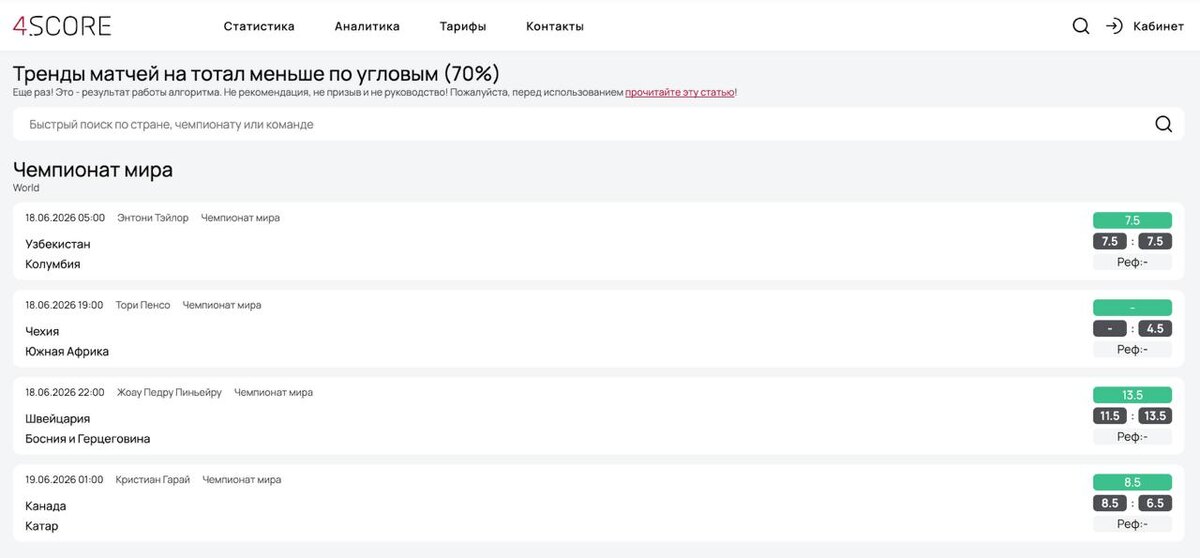Screen dimensions: 1200x558
Task: Open the Аналитика menu
Action: [367, 26]
